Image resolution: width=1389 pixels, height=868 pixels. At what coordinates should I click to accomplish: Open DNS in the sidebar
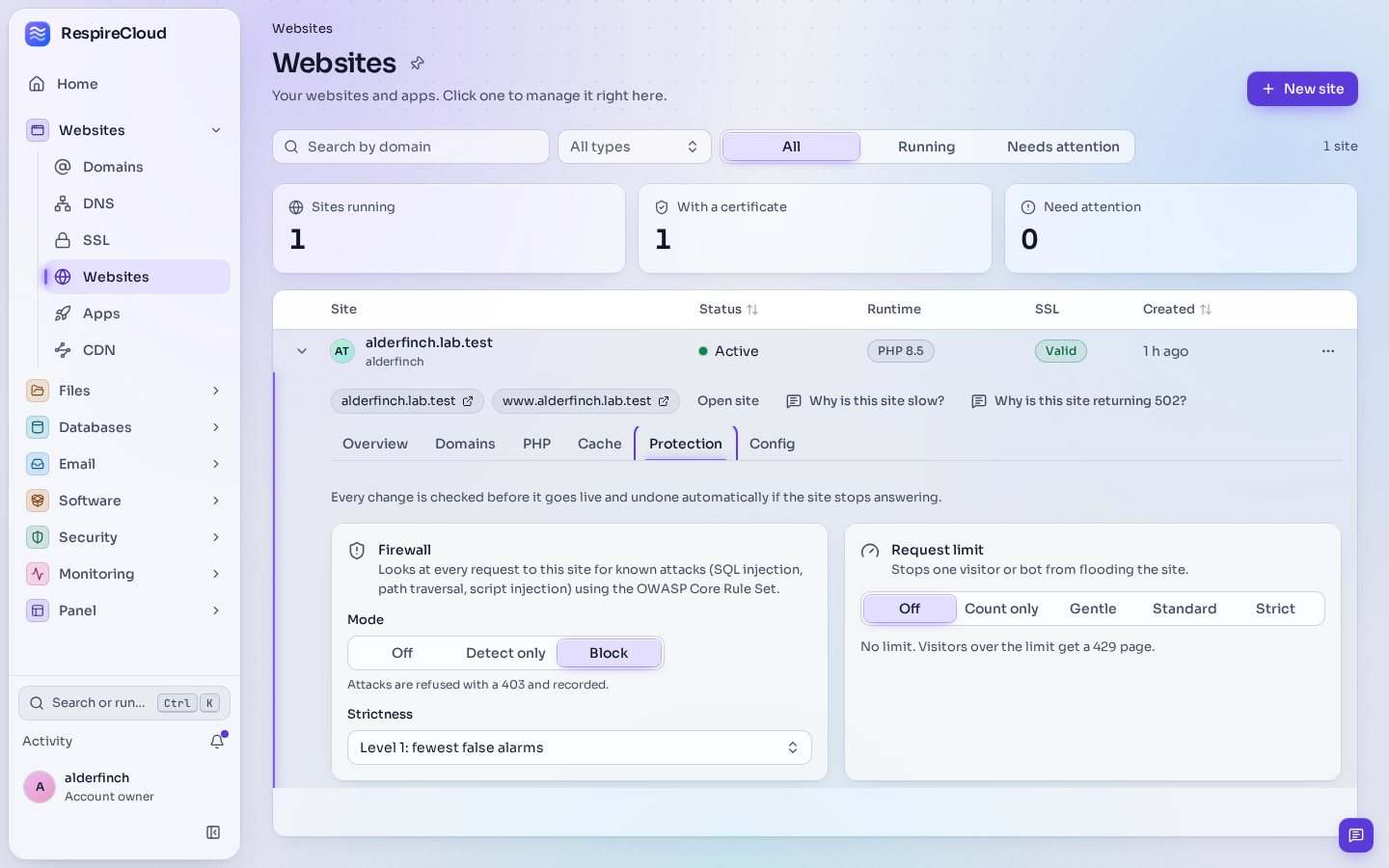(x=137, y=203)
